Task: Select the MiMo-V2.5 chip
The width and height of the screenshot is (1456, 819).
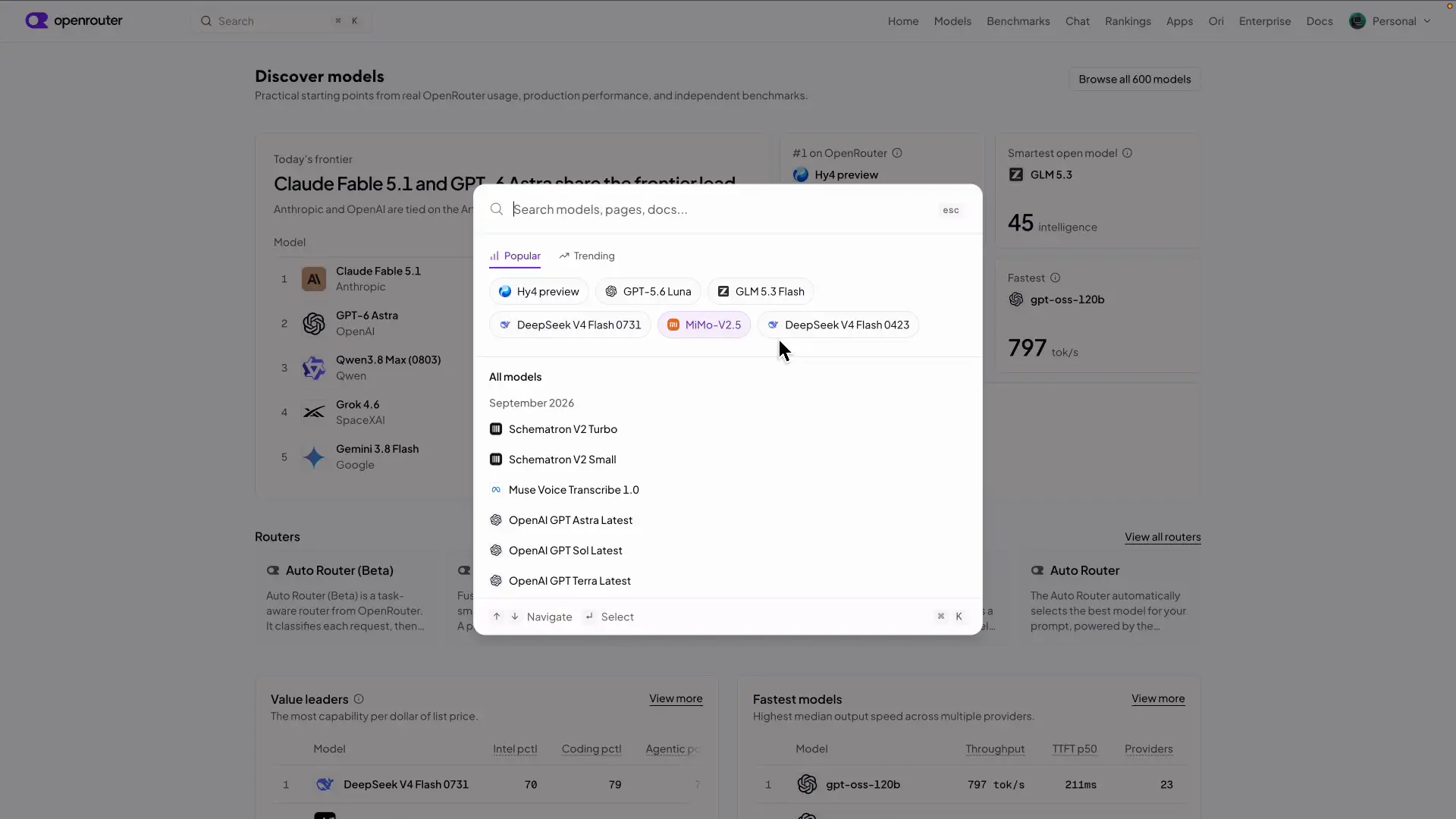Action: [x=704, y=325]
